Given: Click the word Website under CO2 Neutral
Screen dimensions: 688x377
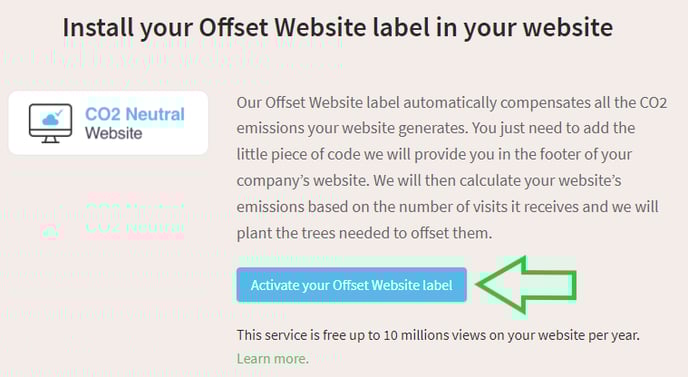Looking at the screenshot, I should [x=114, y=133].
